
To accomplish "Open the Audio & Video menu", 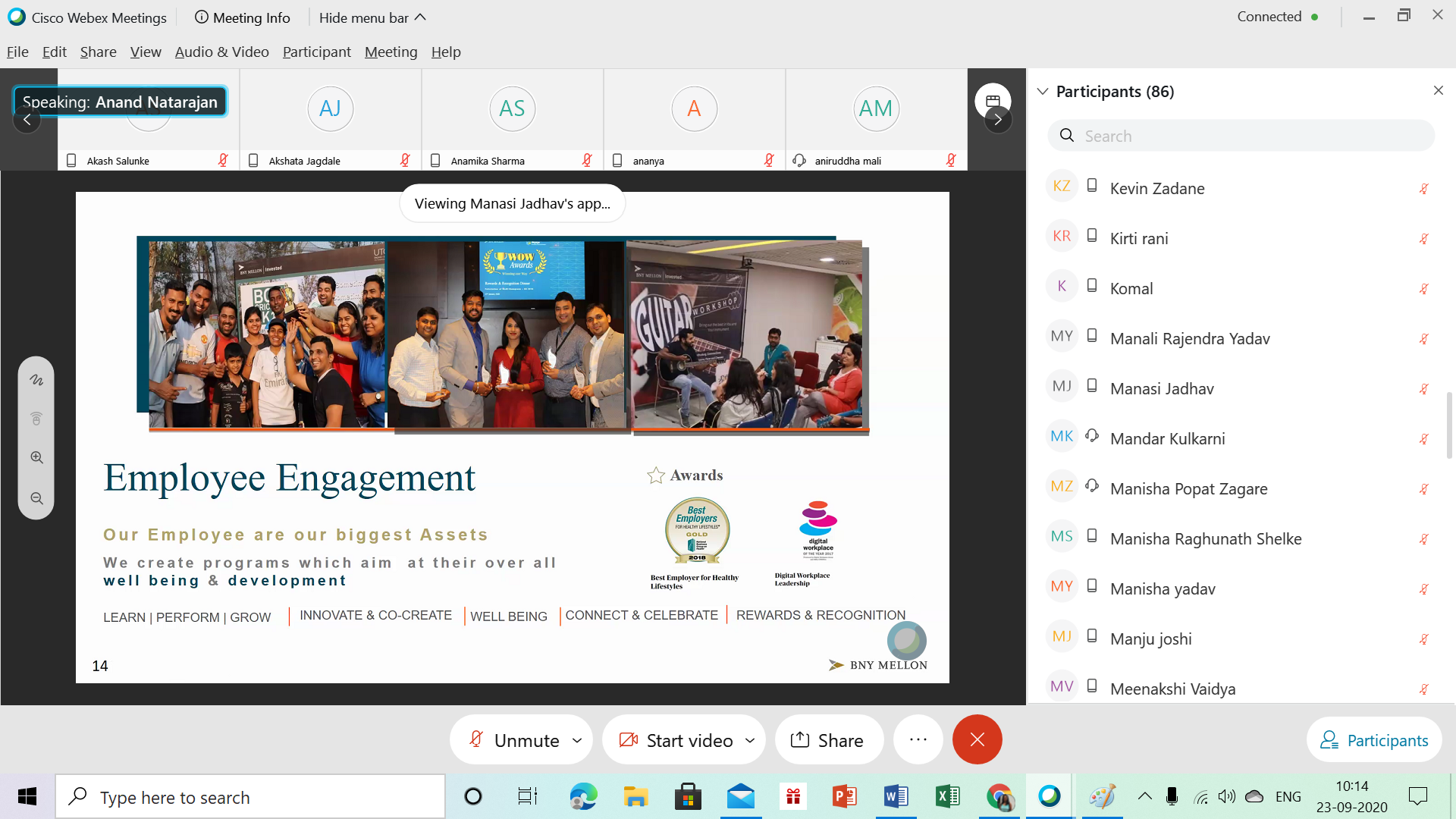I will tap(221, 52).
